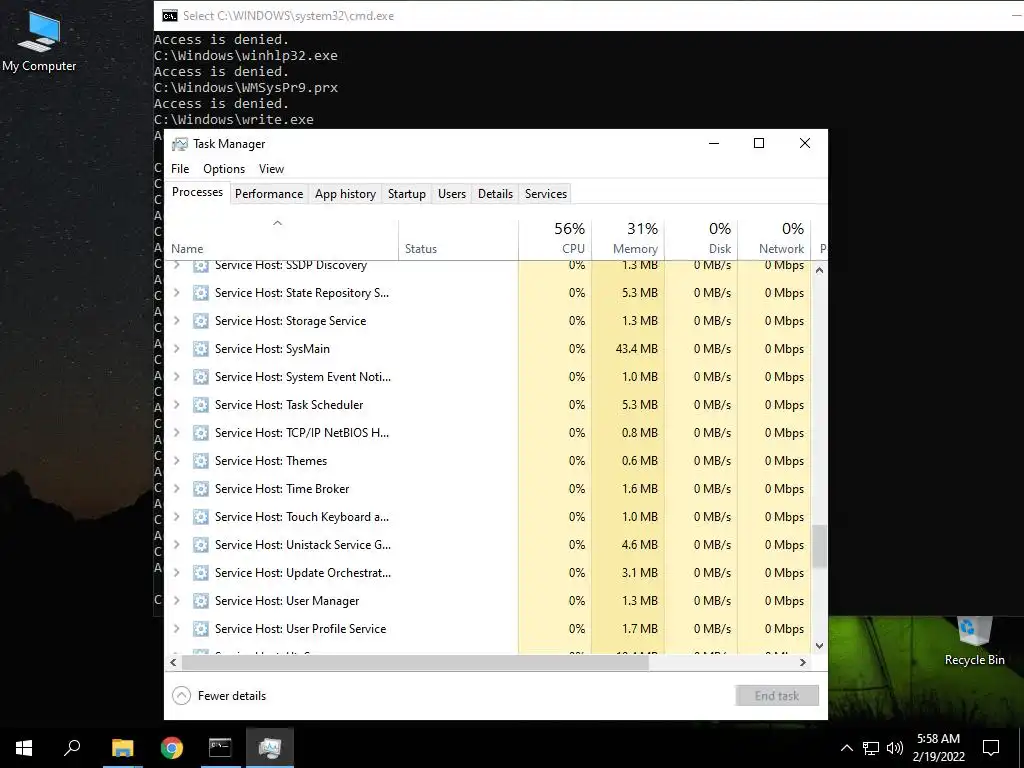Click the horizontal scrollbar thumb
The width and height of the screenshot is (1024, 768).
pos(415,662)
